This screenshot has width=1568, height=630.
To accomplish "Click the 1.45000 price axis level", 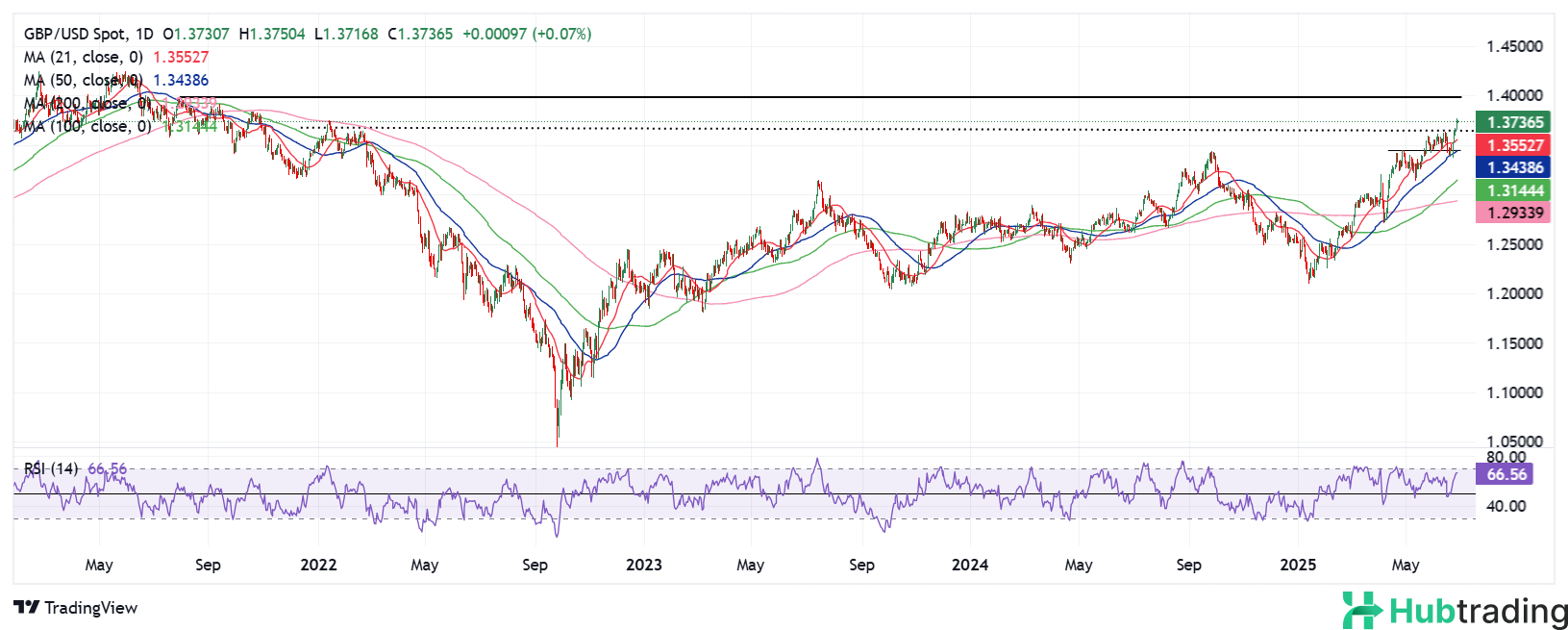I will [x=1514, y=46].
